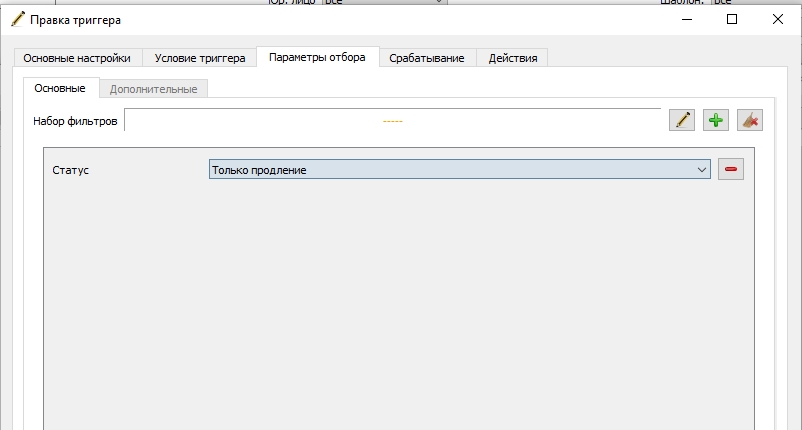Edit the filter set with pencil icon
The height and width of the screenshot is (430, 802).
(682, 120)
